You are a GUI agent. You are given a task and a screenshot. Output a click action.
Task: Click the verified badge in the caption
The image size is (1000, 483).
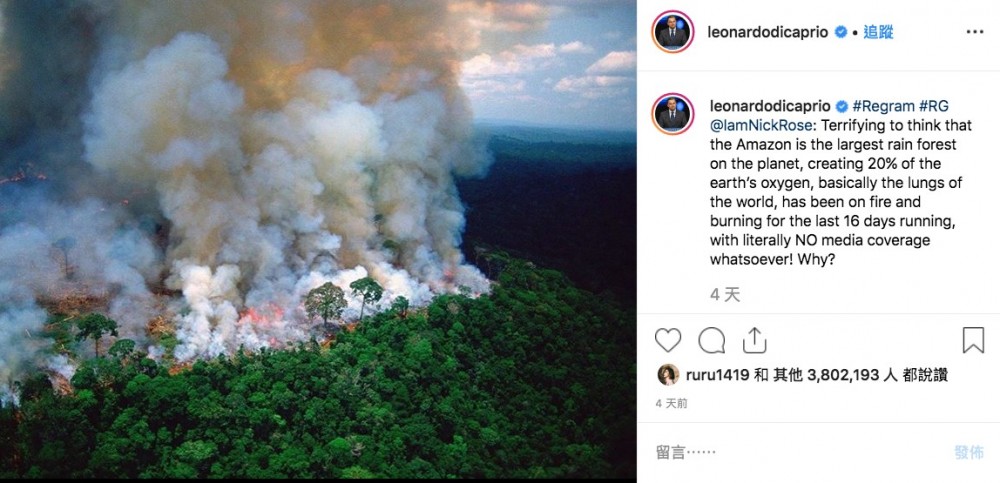tap(841, 107)
